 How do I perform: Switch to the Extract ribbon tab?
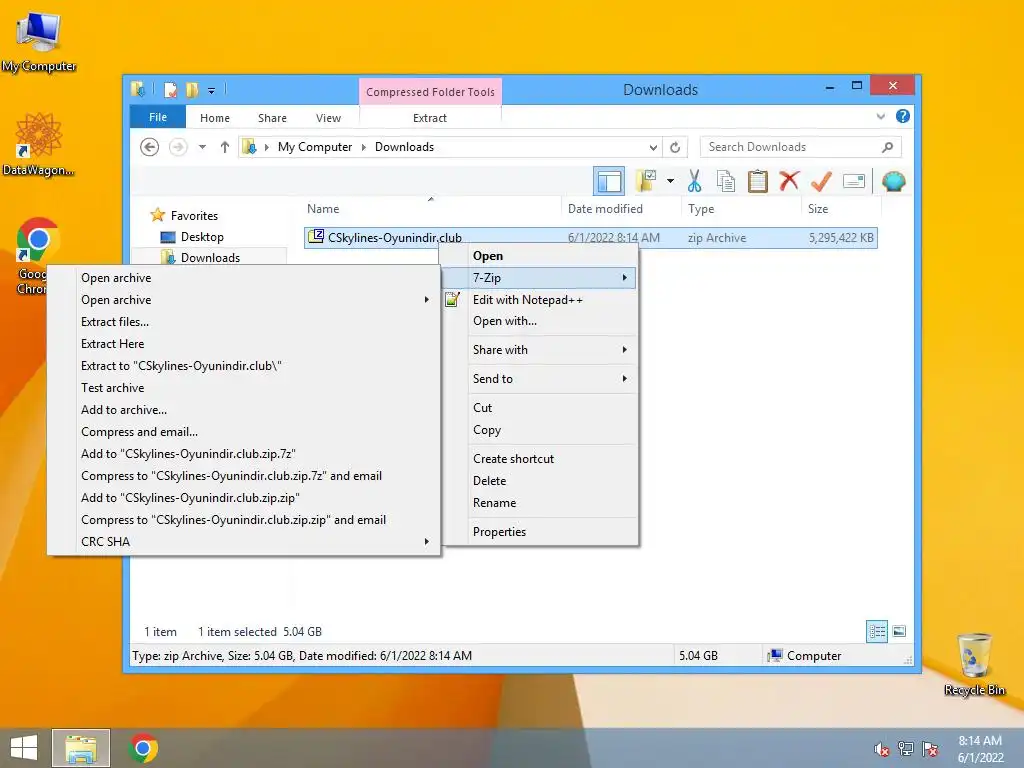point(430,118)
